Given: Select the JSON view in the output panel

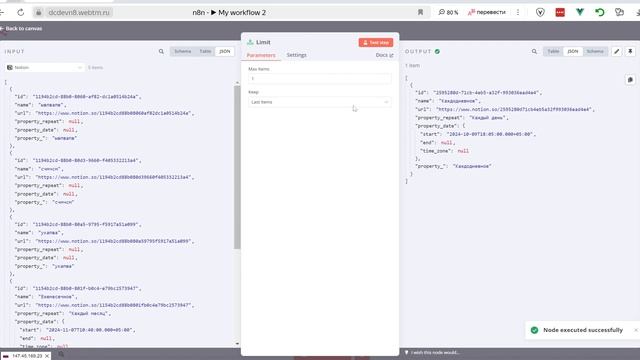Looking at the screenshot, I should pyautogui.click(x=573, y=51).
